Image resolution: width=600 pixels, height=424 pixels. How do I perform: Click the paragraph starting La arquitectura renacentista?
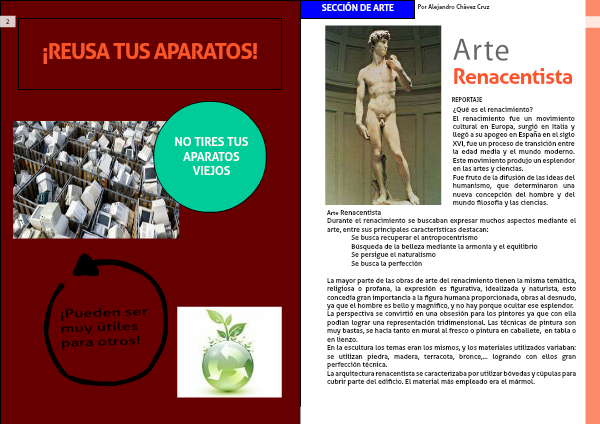pyautogui.click(x=452, y=377)
